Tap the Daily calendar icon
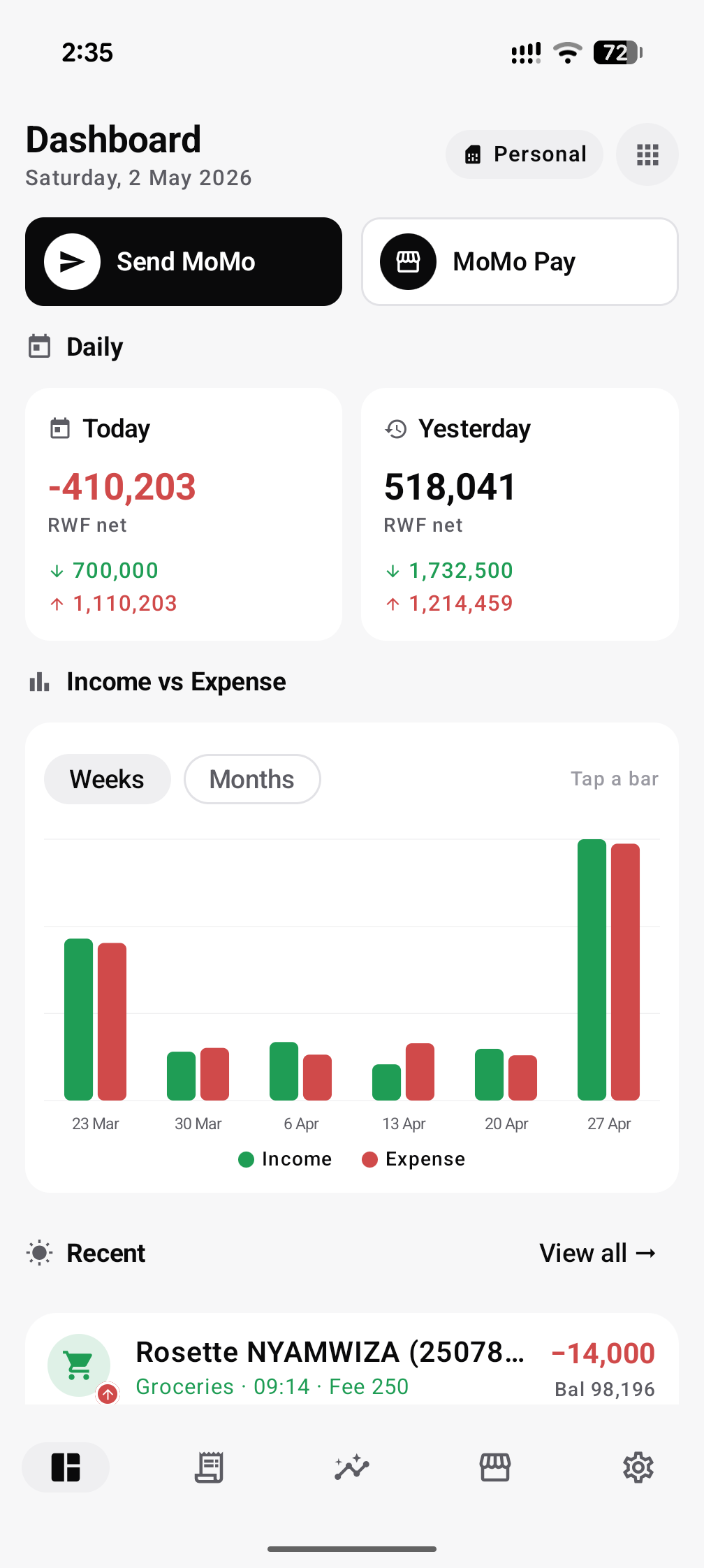 coord(39,347)
